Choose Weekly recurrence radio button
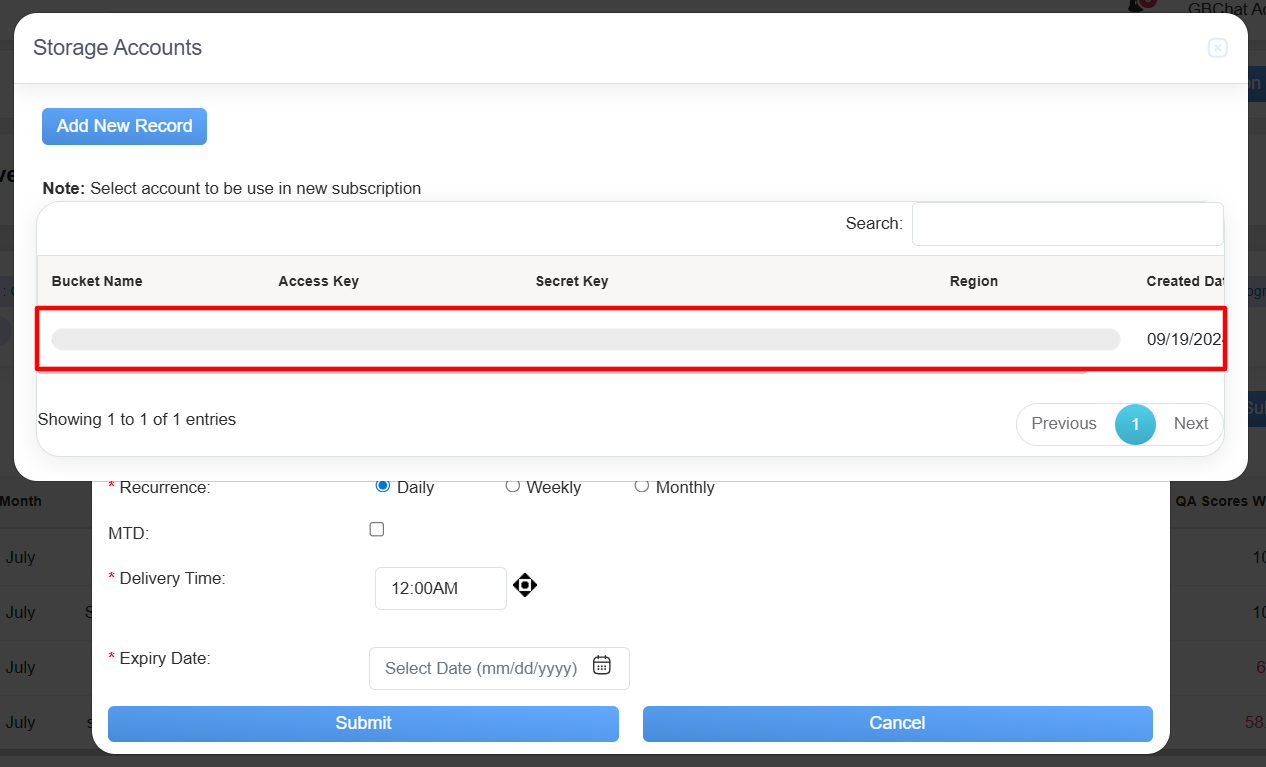This screenshot has height=767, width=1266. 512,486
